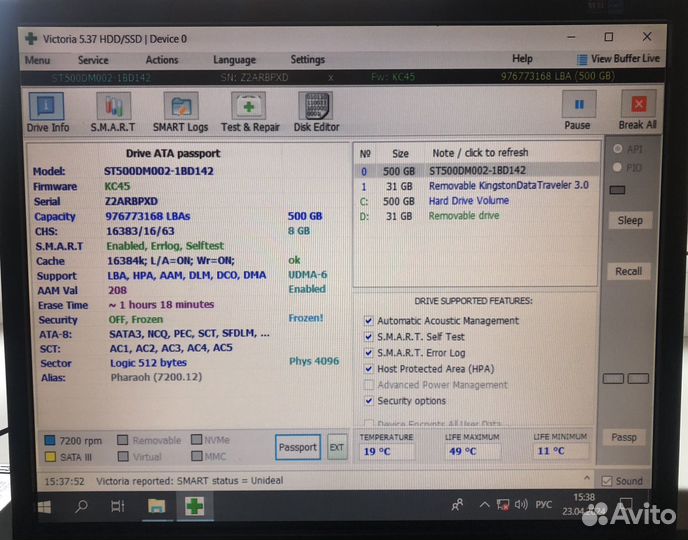Click the serial value Z2ARBPXD

point(131,201)
